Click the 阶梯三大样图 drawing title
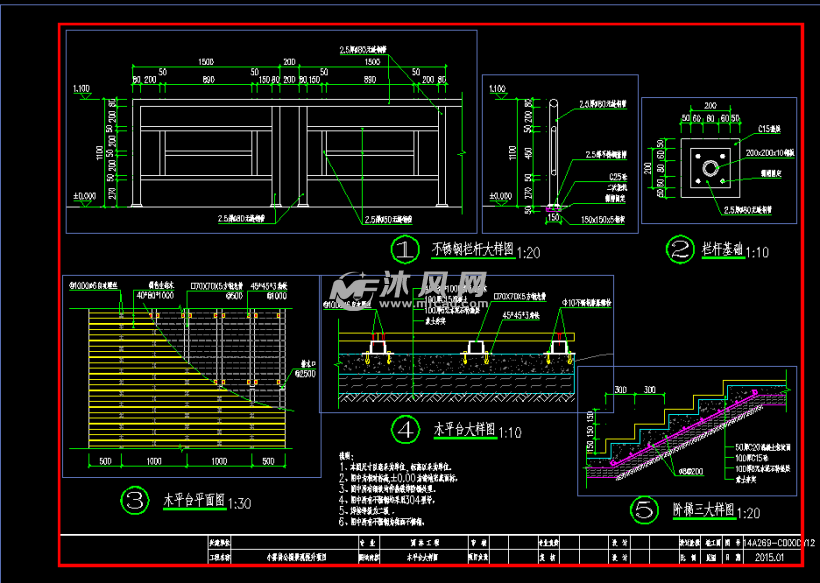 703,510
